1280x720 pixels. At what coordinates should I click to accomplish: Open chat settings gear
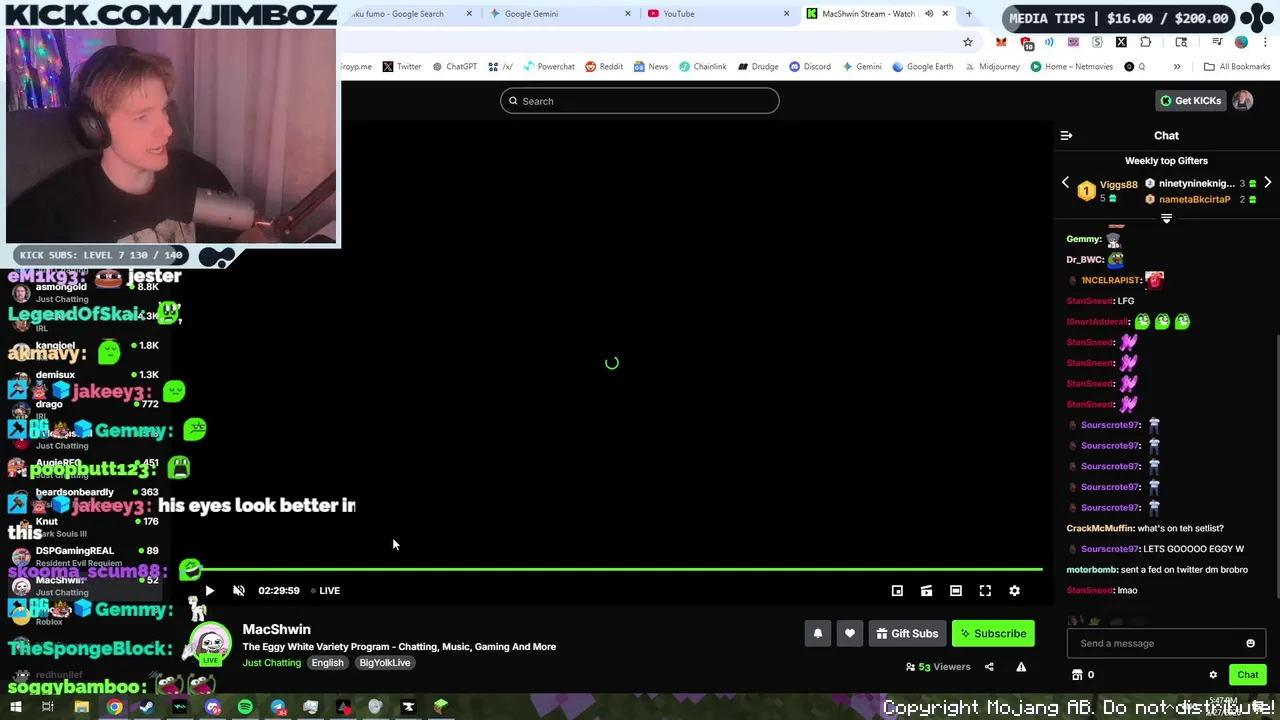[1213, 675]
